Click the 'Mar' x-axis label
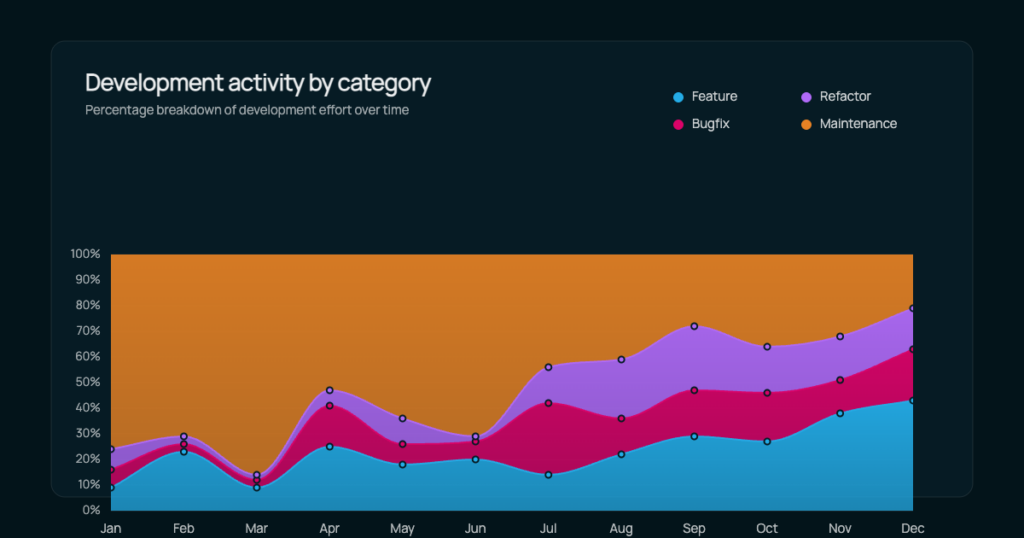Image resolution: width=1024 pixels, height=538 pixels. point(257,528)
